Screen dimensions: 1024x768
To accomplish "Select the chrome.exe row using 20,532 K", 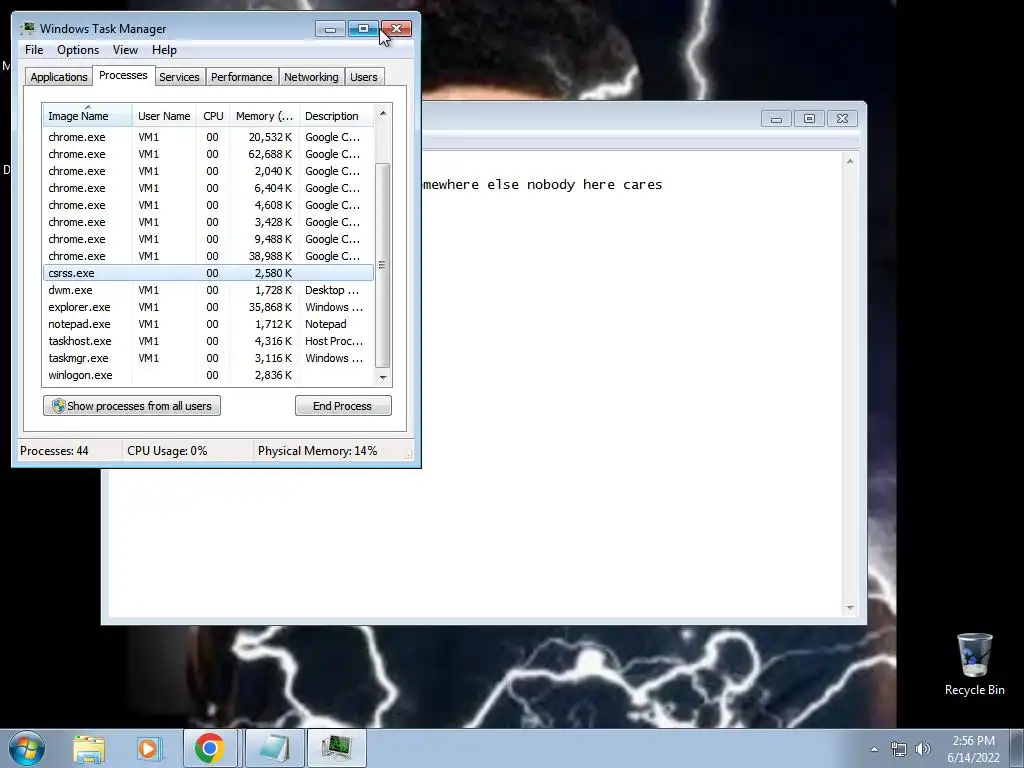I will pos(208,137).
